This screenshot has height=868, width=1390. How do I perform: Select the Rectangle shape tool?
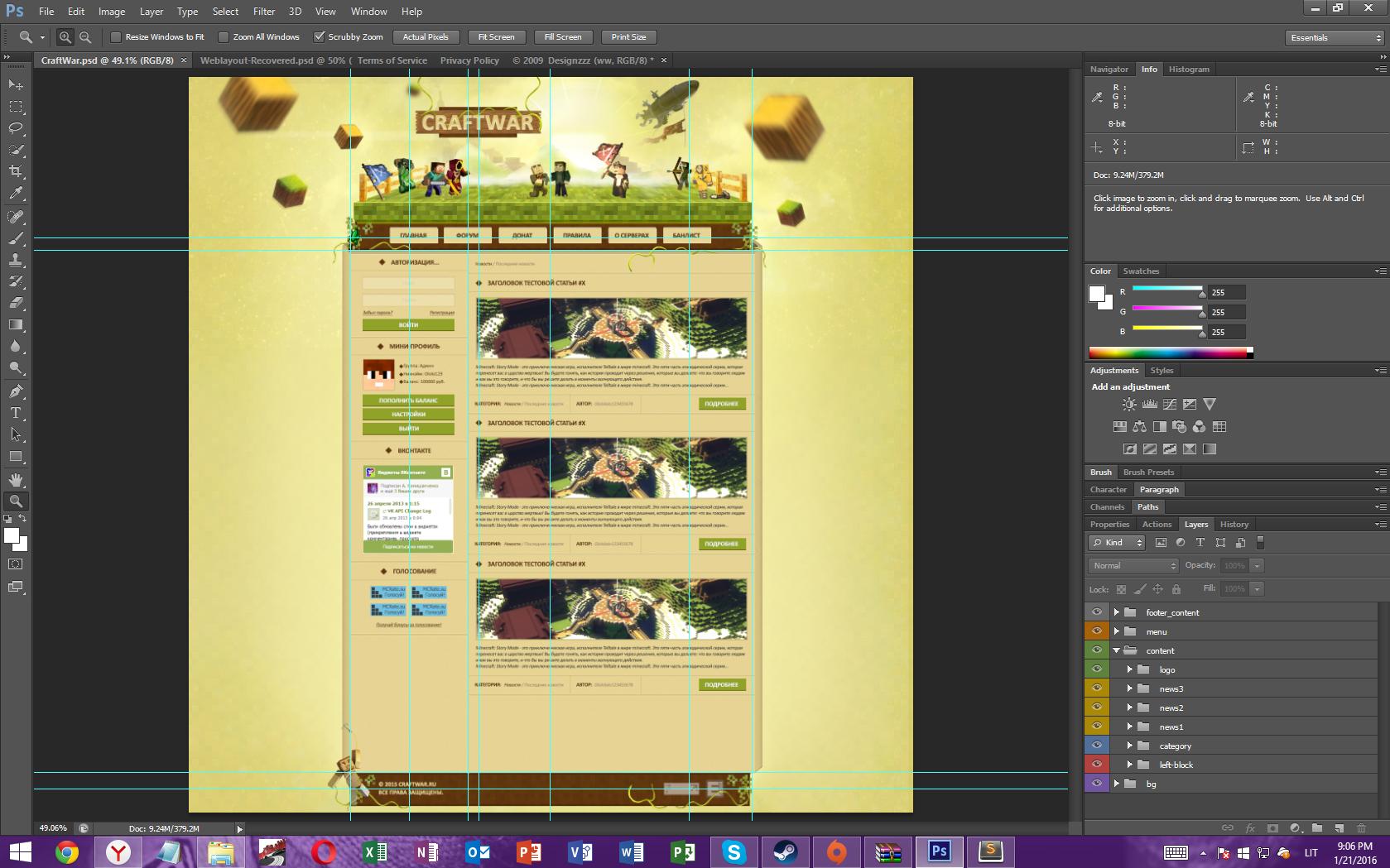point(16,456)
